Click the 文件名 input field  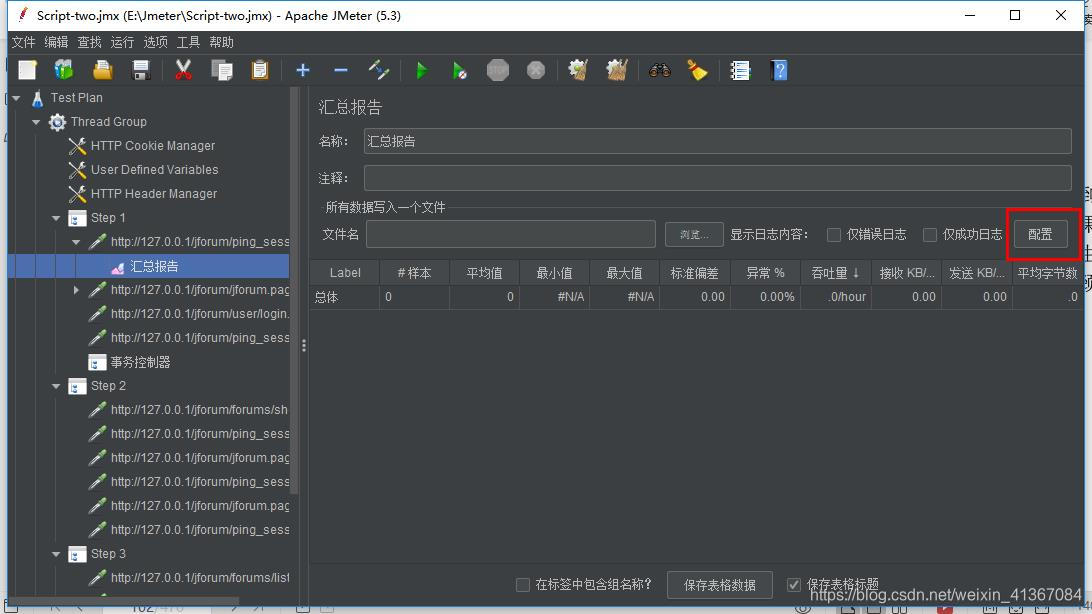pyautogui.click(x=511, y=235)
